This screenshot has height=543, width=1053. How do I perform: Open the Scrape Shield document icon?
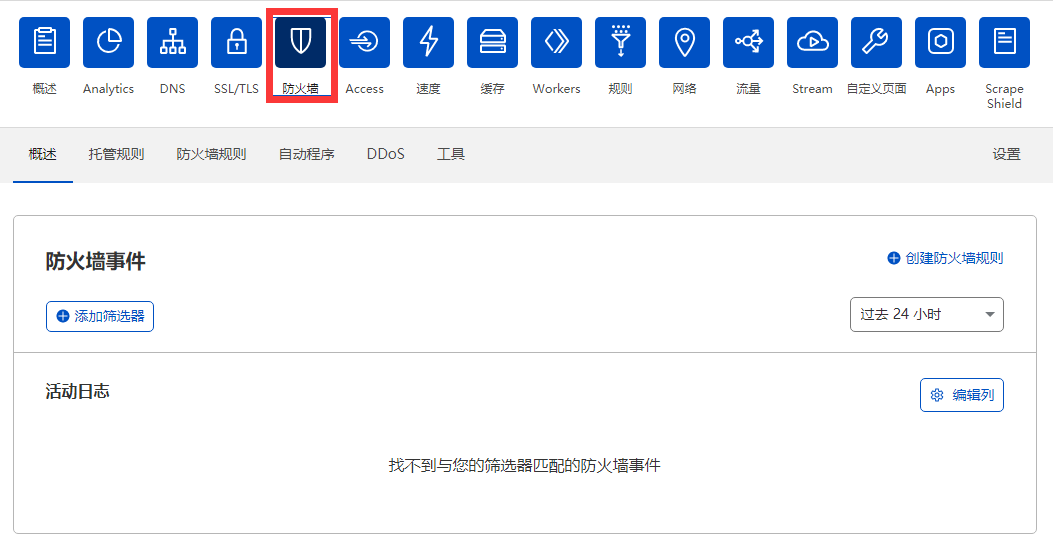(x=1004, y=42)
